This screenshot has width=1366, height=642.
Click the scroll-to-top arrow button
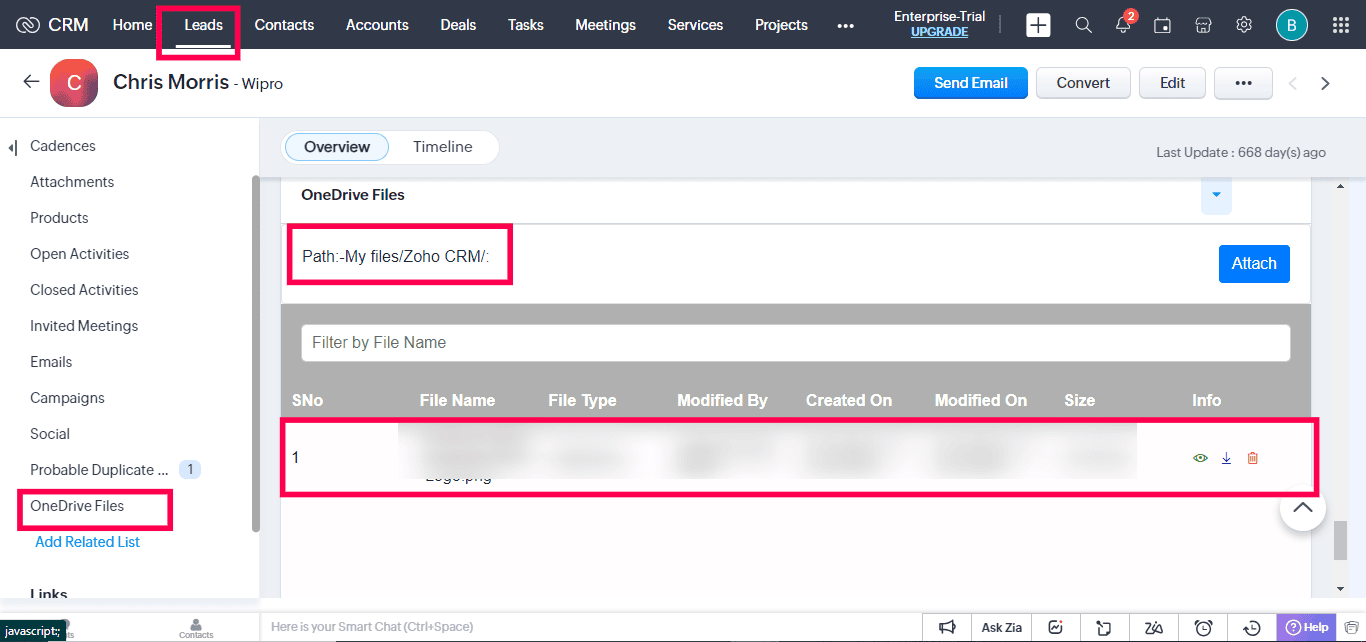[1302, 508]
